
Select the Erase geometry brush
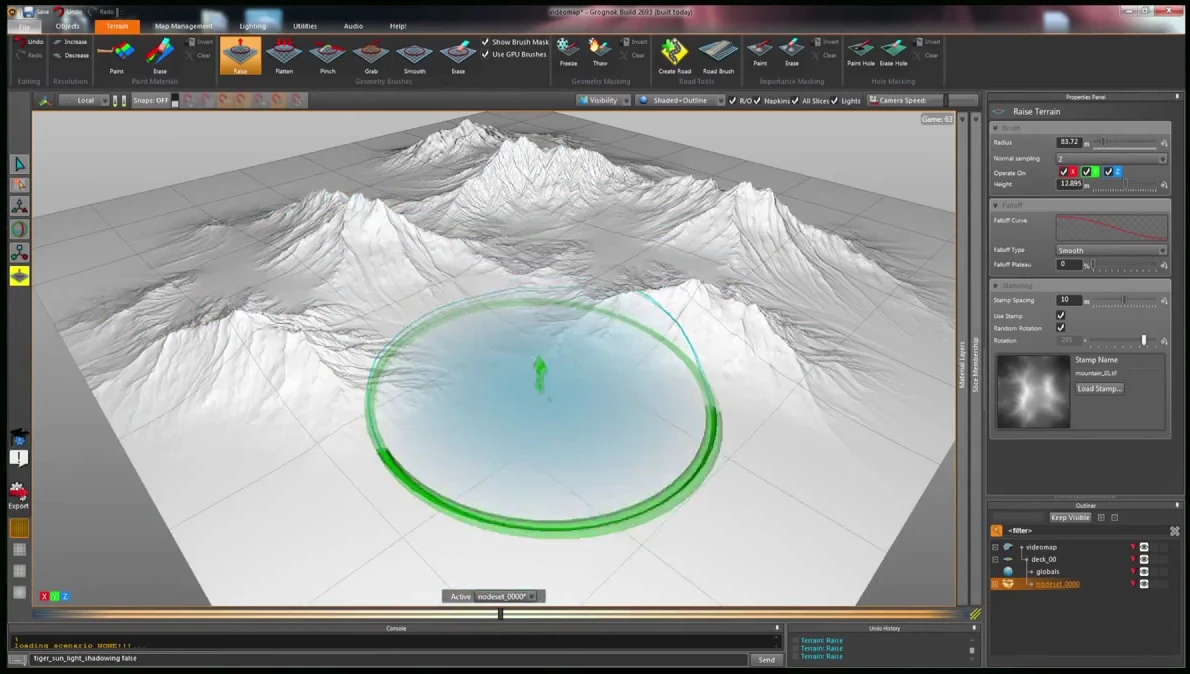(x=458, y=55)
